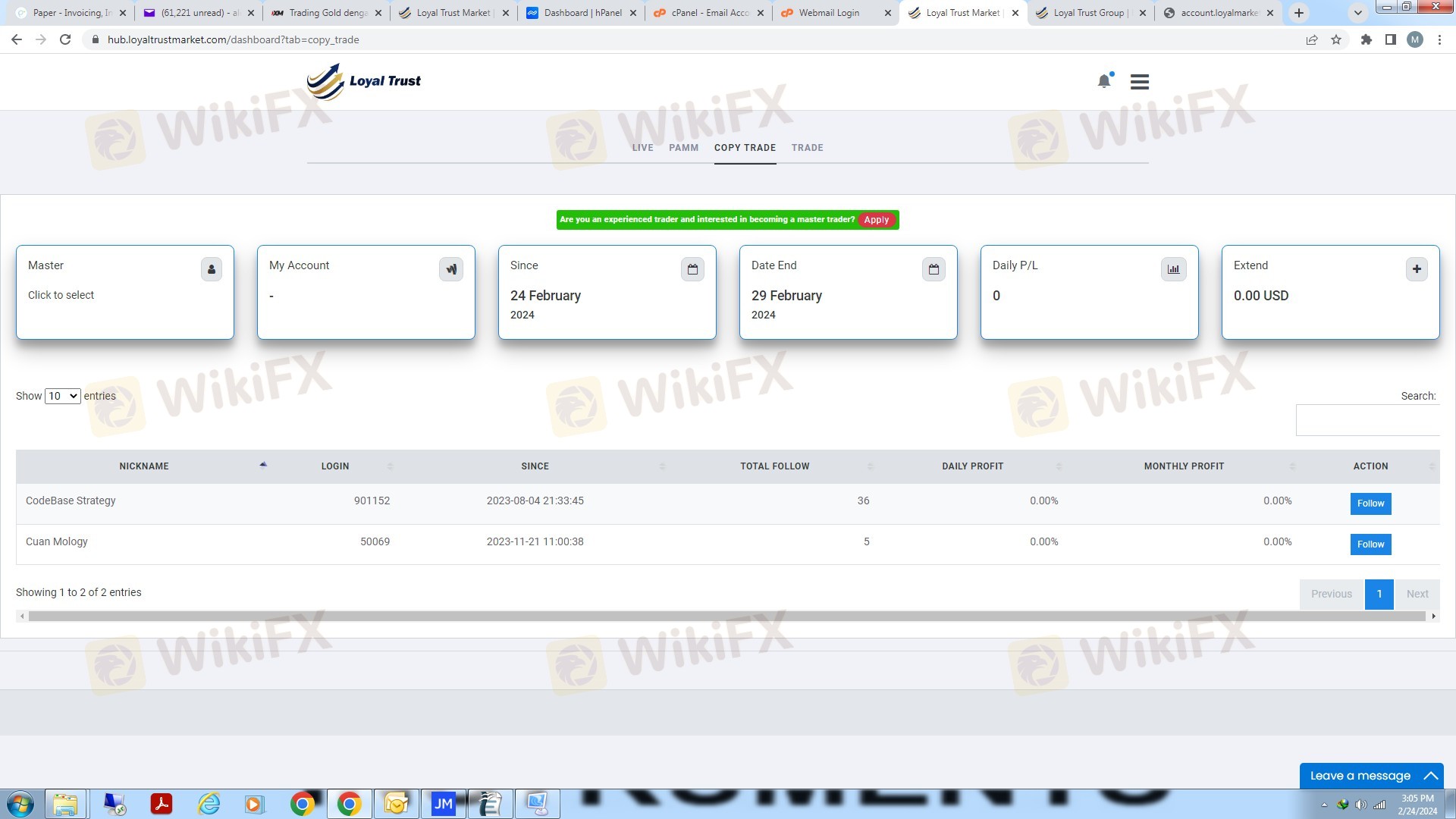Sort the table by TOTAL FOLLOW
Image resolution: width=1456 pixels, height=819 pixels.
pos(774,466)
